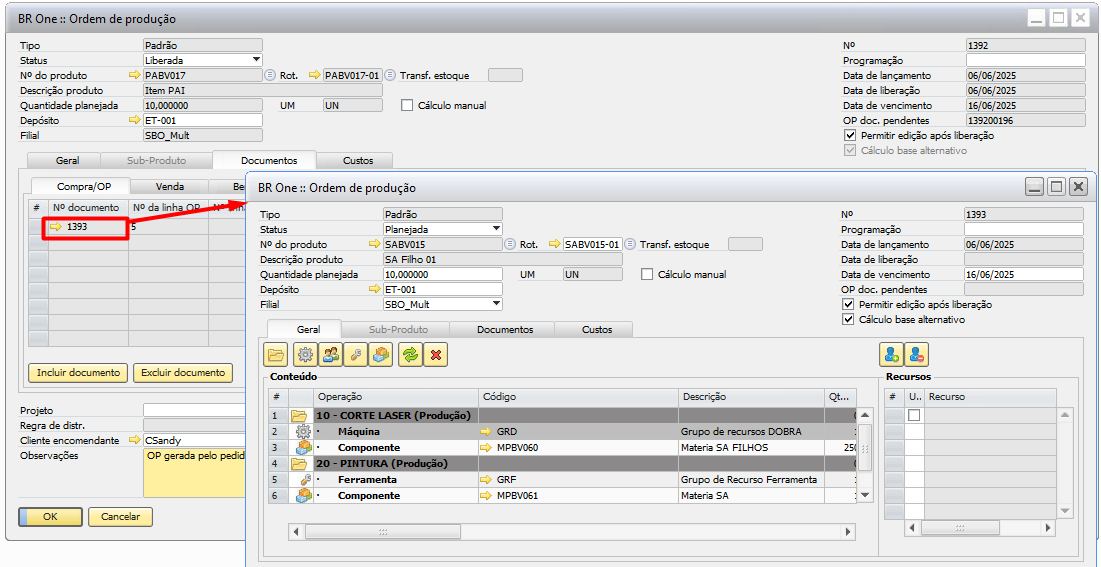Switch to Documentos tab in order 1393 window

click(x=505, y=330)
